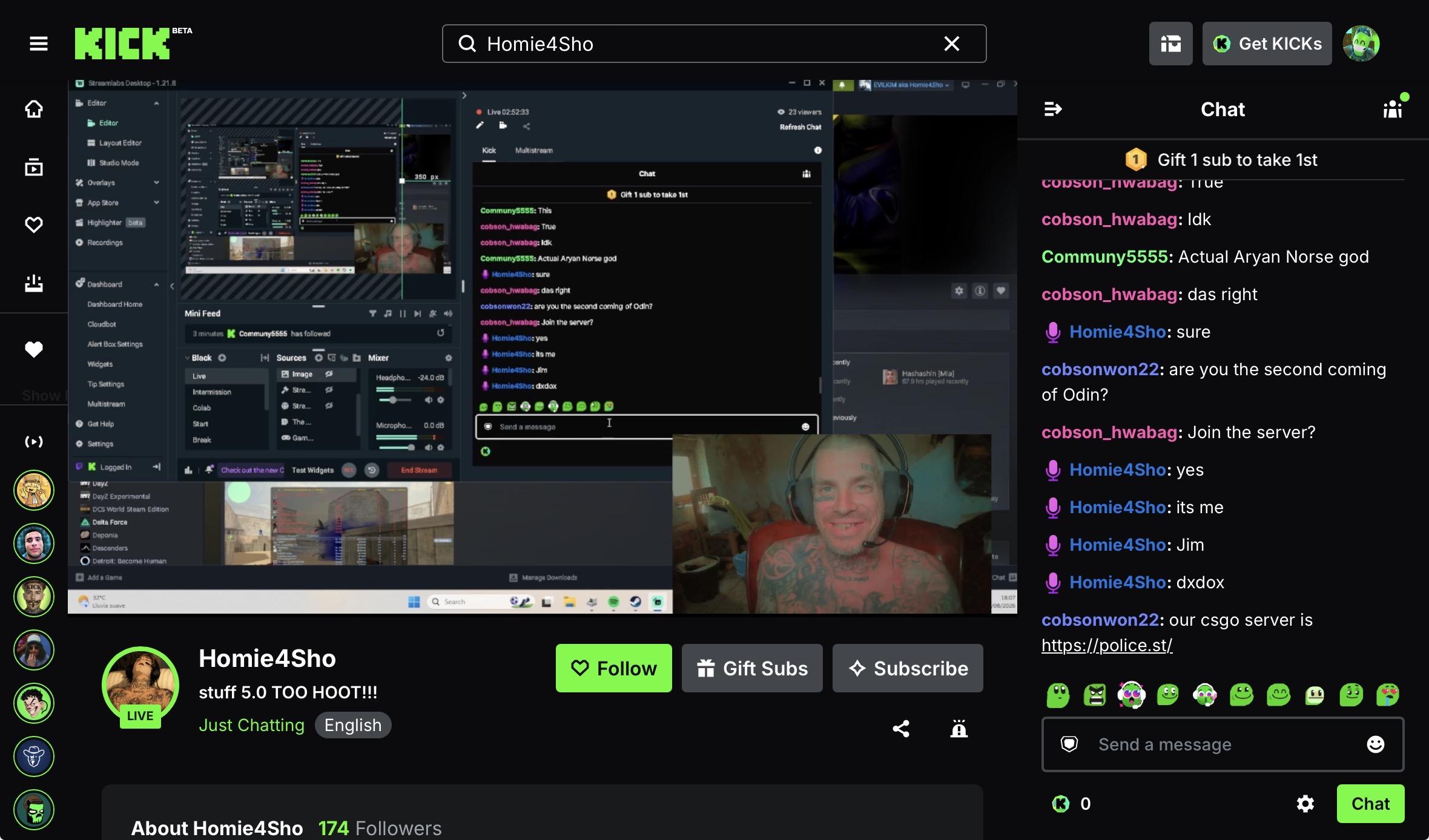
Task: Open the emoji picker smiley in message box
Action: click(1376, 744)
